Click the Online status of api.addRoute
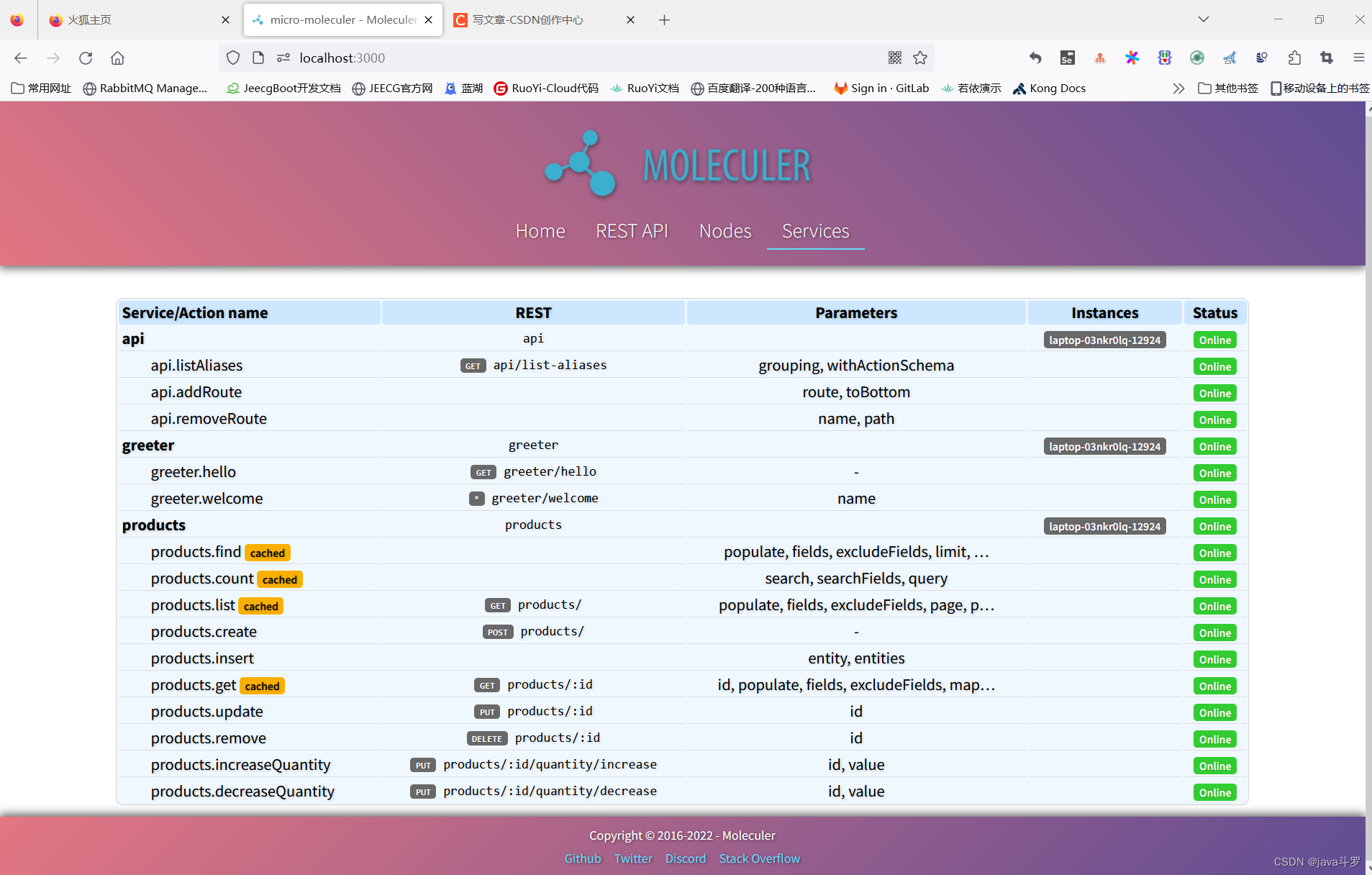 1215,393
